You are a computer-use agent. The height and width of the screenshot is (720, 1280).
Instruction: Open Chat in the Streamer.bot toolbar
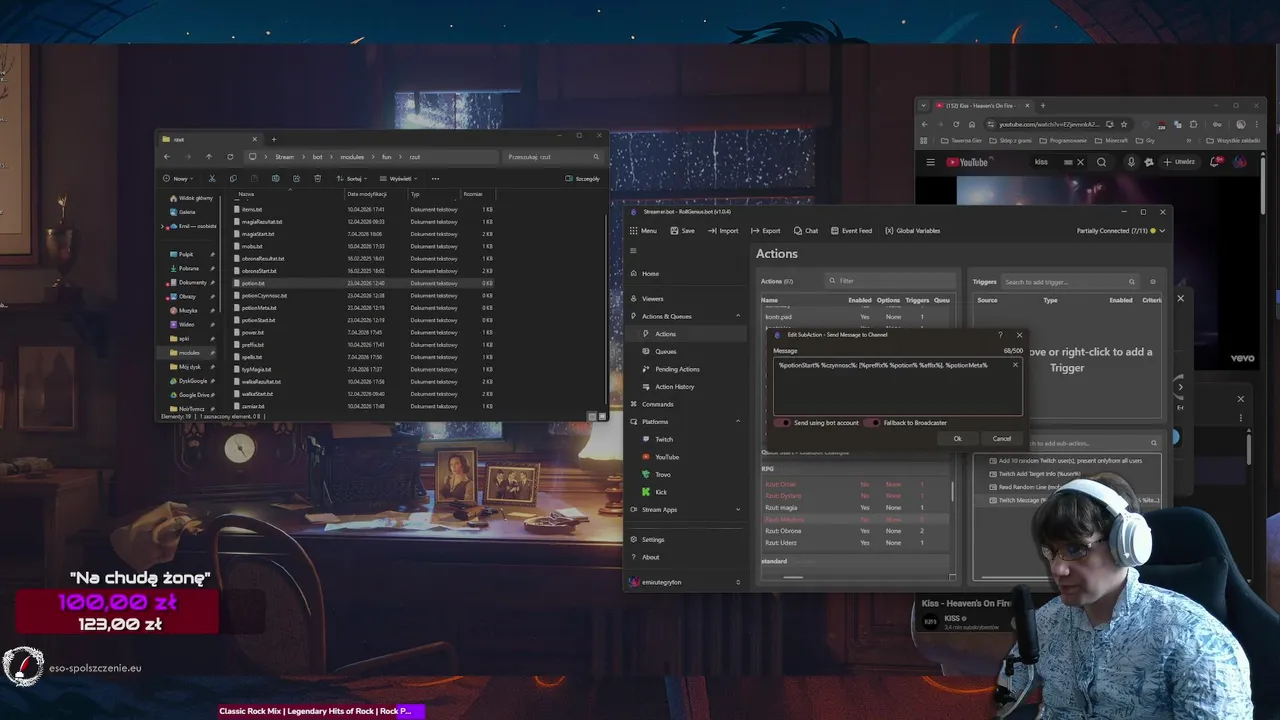806,231
